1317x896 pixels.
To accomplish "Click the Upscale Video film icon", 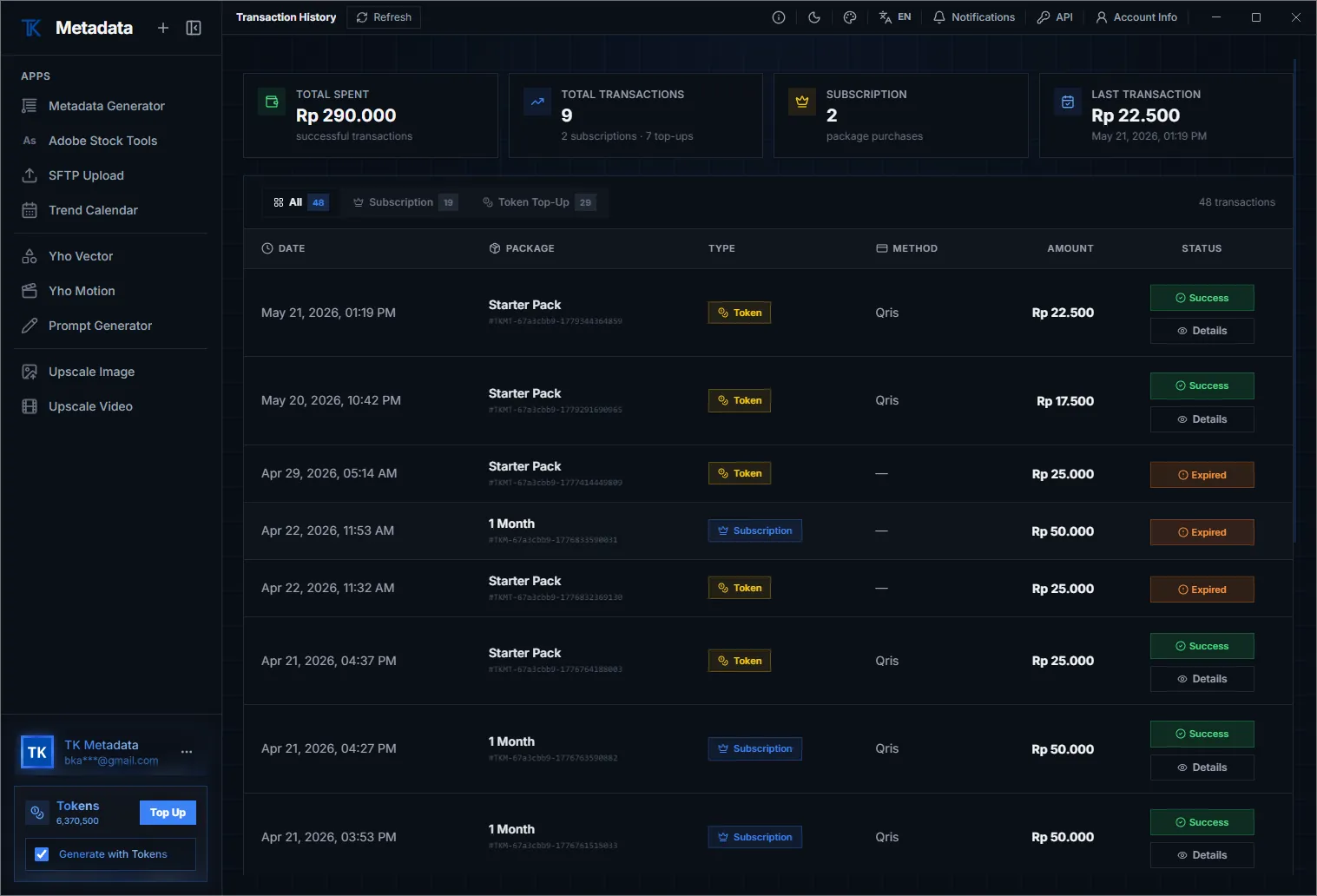I will (30, 406).
